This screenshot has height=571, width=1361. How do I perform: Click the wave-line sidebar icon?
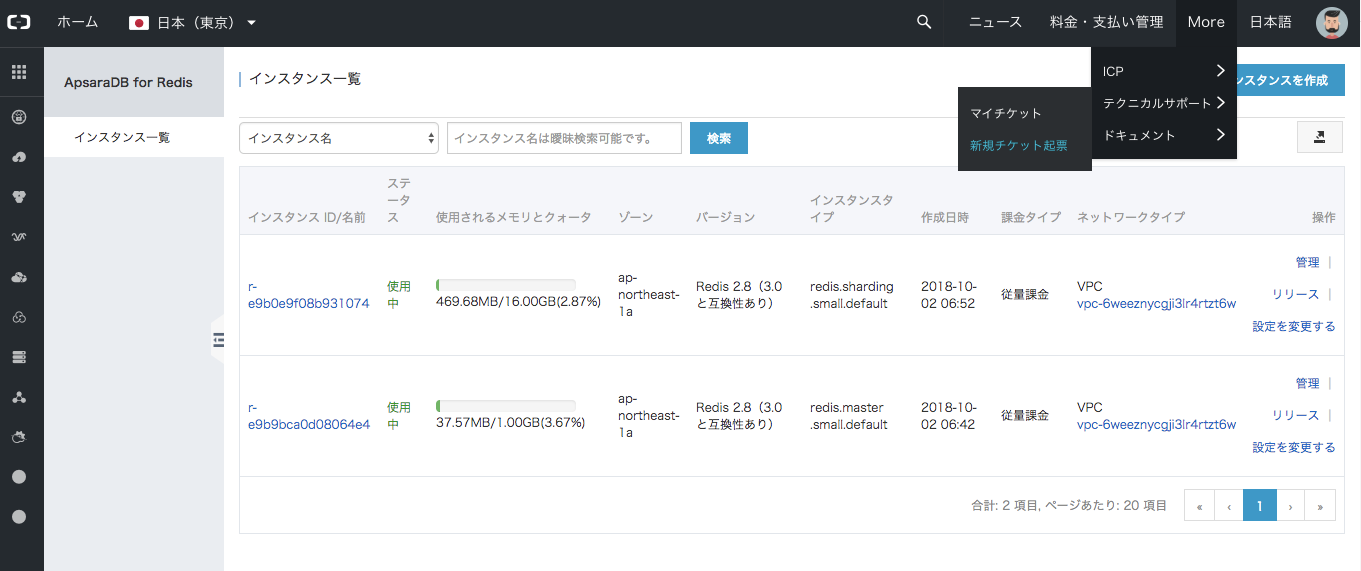[x=19, y=237]
